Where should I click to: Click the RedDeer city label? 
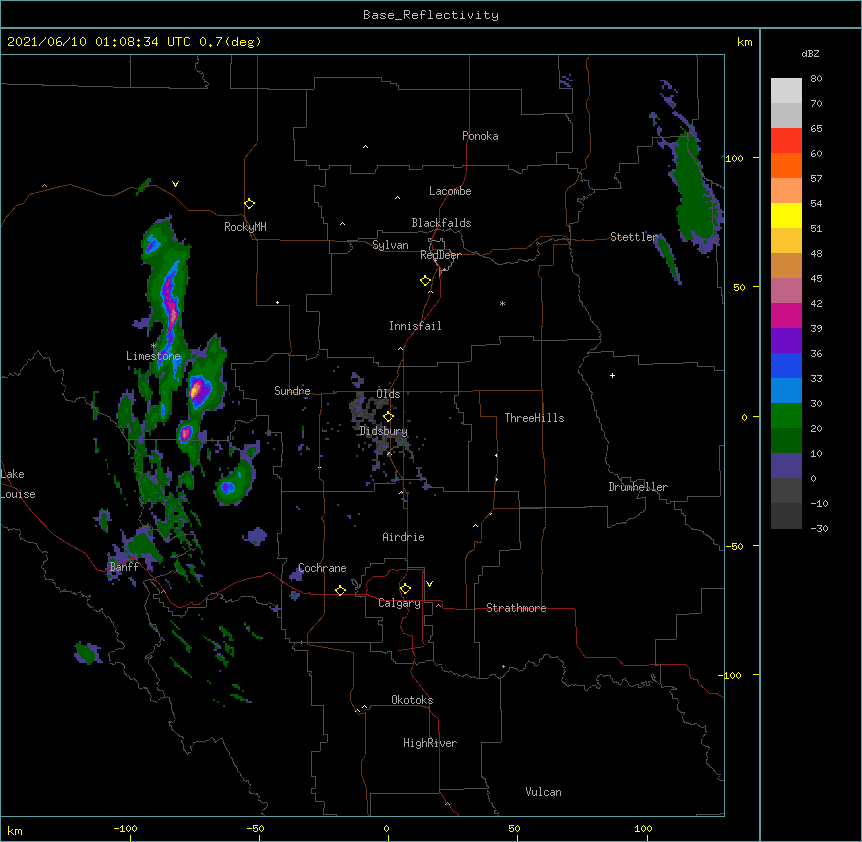[x=440, y=255]
